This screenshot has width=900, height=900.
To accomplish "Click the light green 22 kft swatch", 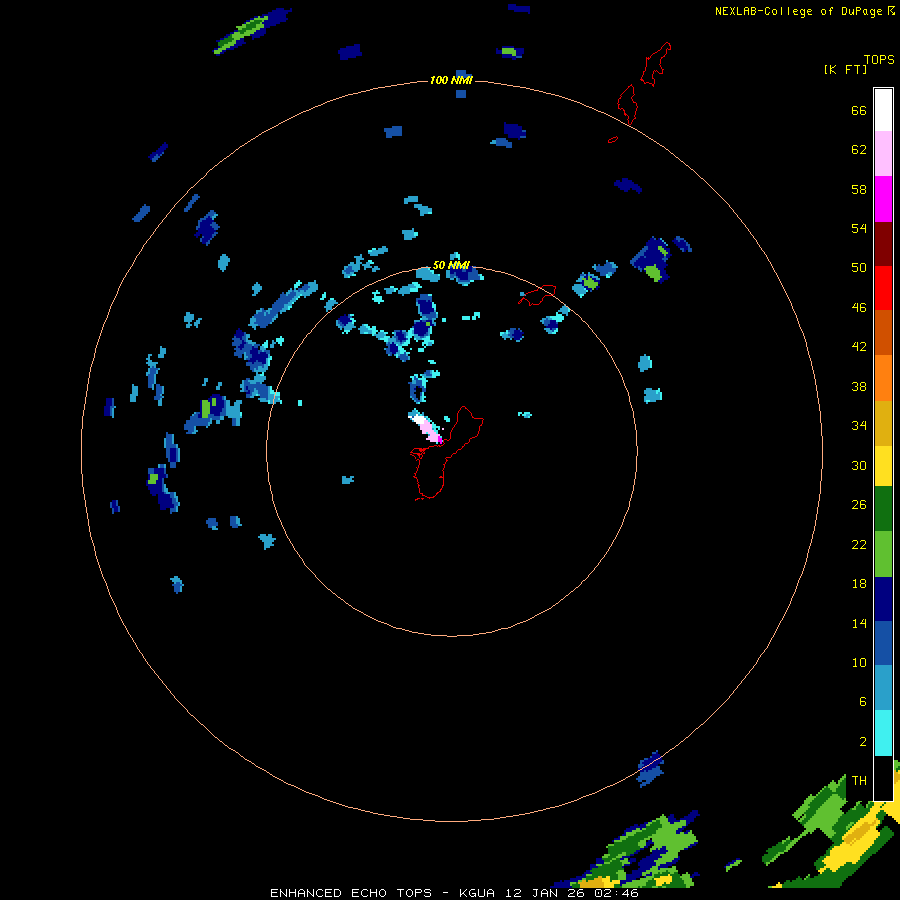I will [883, 554].
